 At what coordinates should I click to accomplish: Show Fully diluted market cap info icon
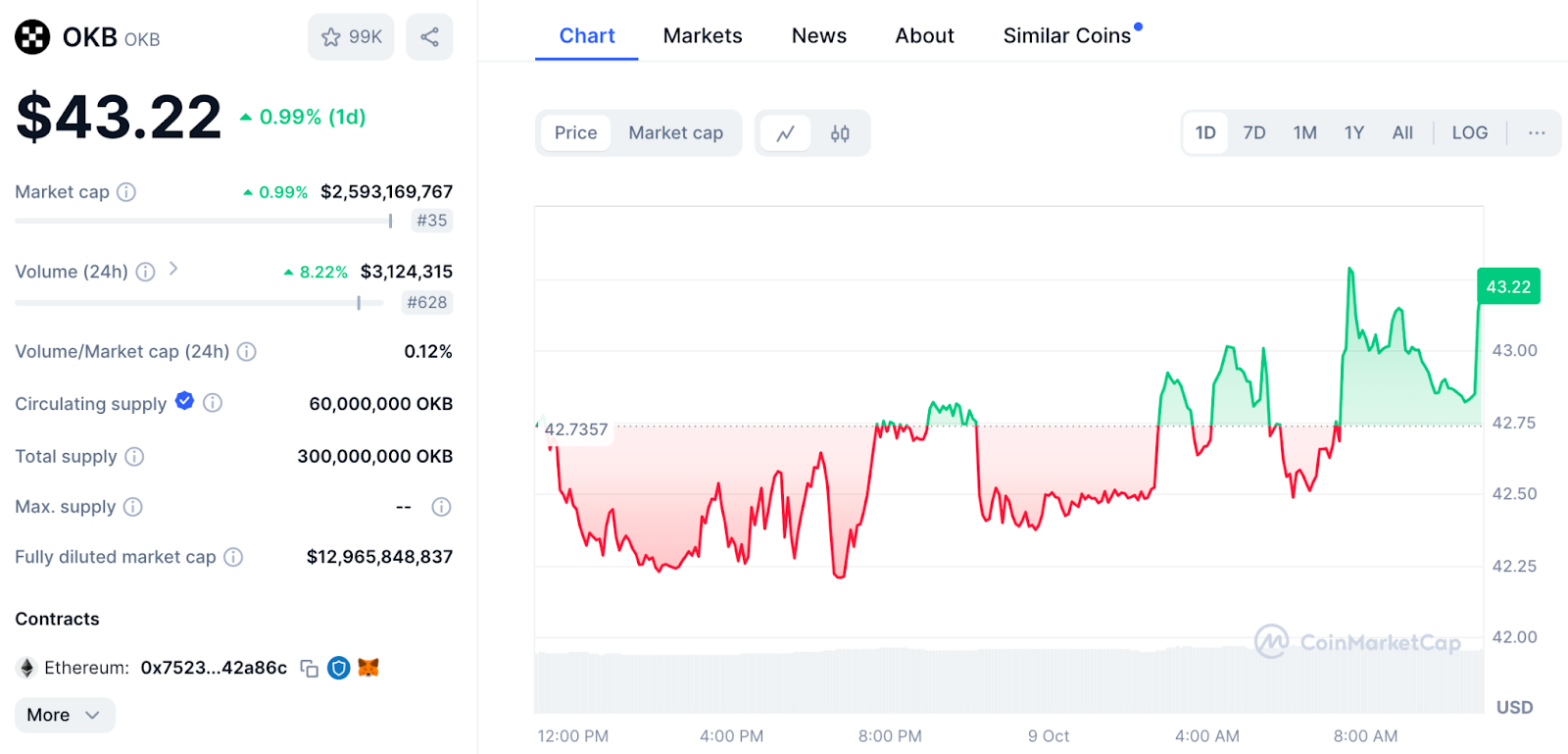233,557
